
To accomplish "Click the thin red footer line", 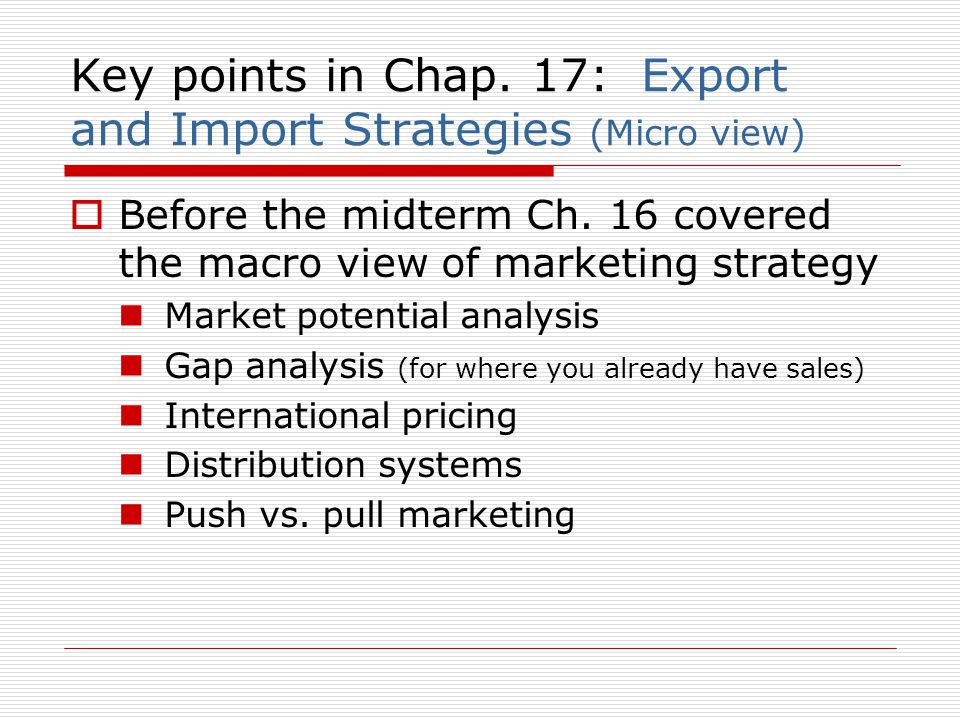I will point(481,648).
